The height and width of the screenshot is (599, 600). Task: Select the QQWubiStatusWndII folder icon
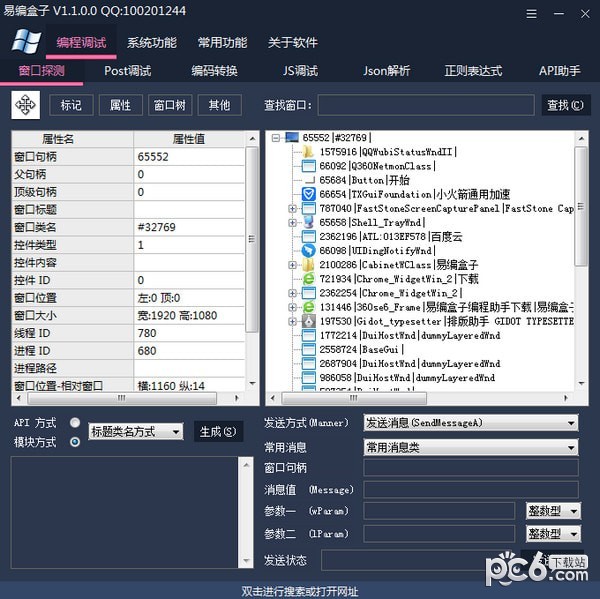click(309, 152)
